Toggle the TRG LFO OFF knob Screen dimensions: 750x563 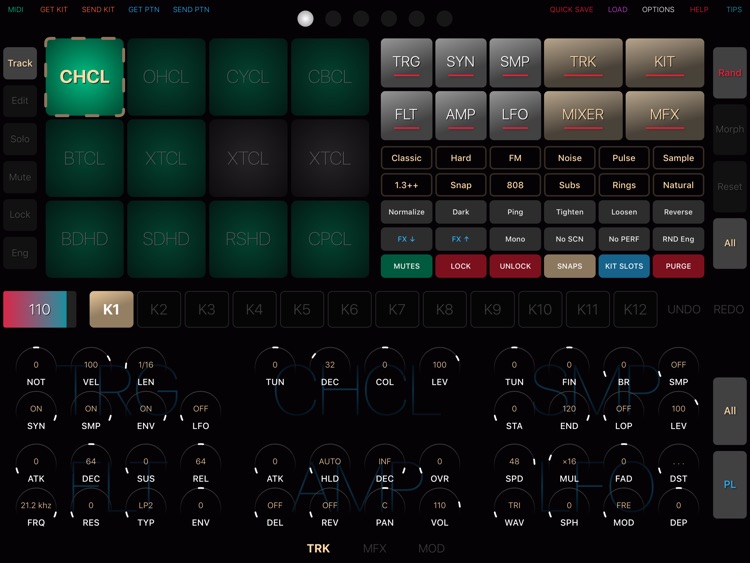(x=200, y=413)
